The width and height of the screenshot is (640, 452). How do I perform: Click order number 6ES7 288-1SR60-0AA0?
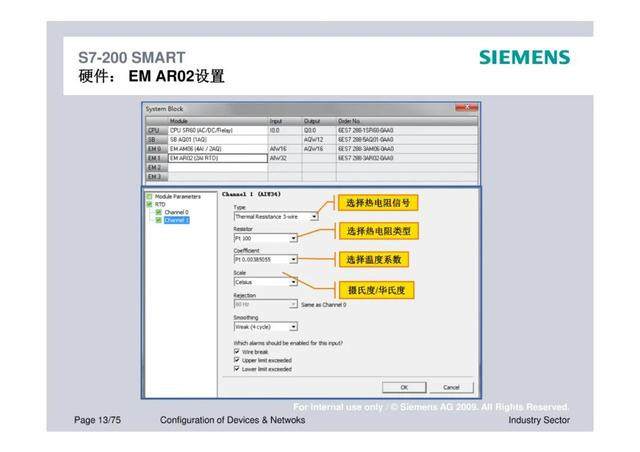click(x=366, y=130)
